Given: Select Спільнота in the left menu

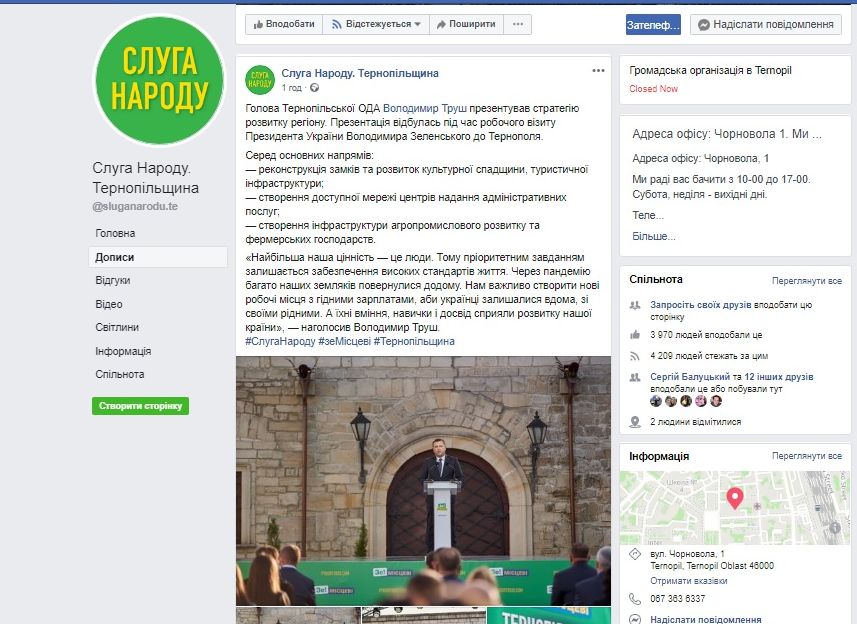Looking at the screenshot, I should (x=120, y=374).
